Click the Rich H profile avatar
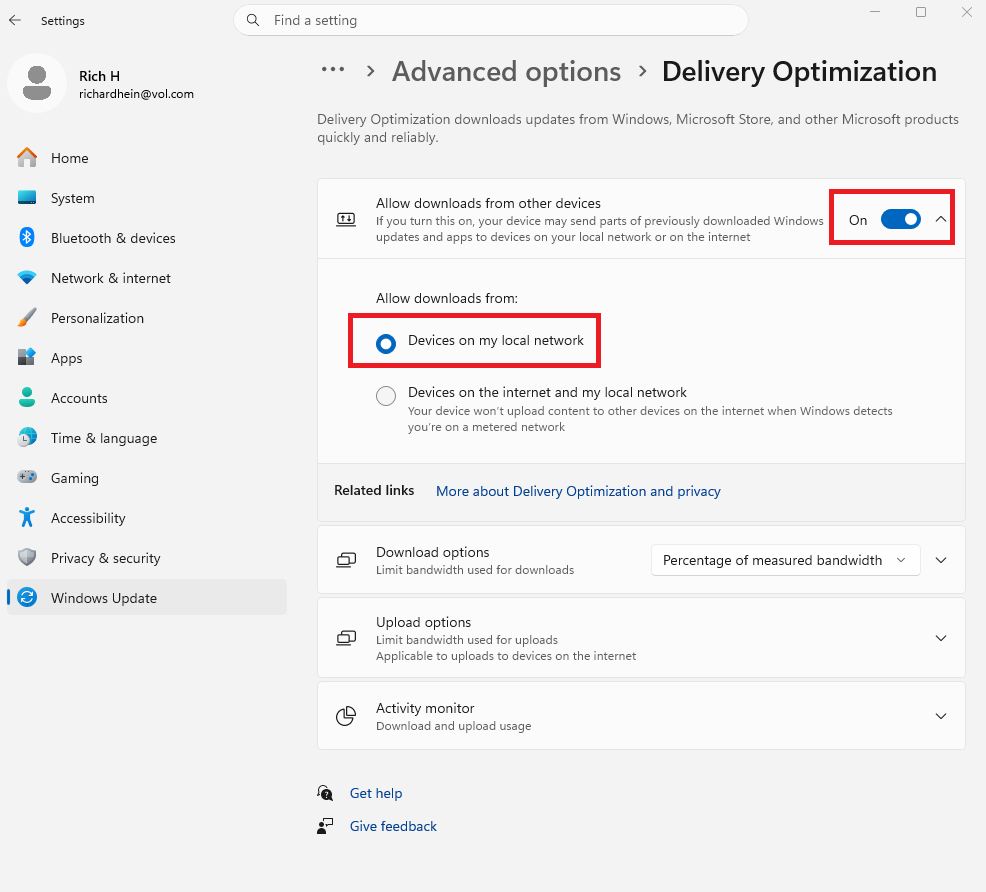Screen dimensions: 986x892 click(37, 83)
